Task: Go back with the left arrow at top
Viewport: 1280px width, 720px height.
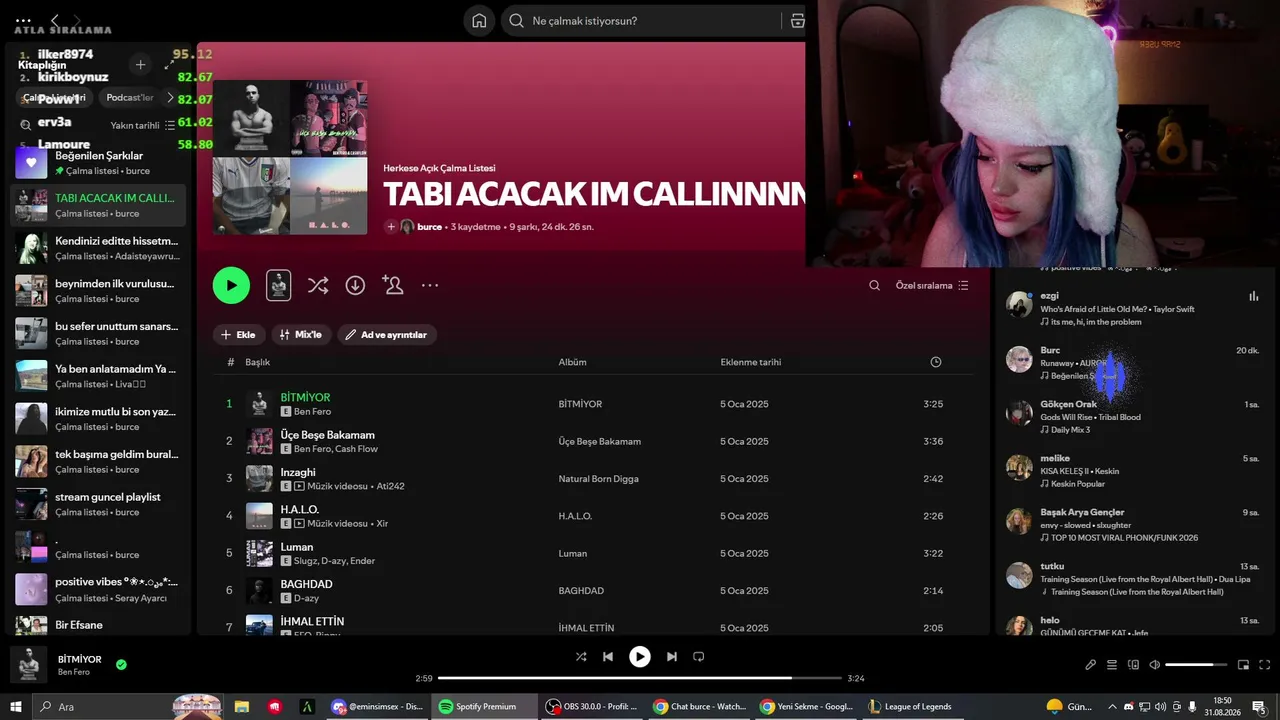Action: pos(55,20)
